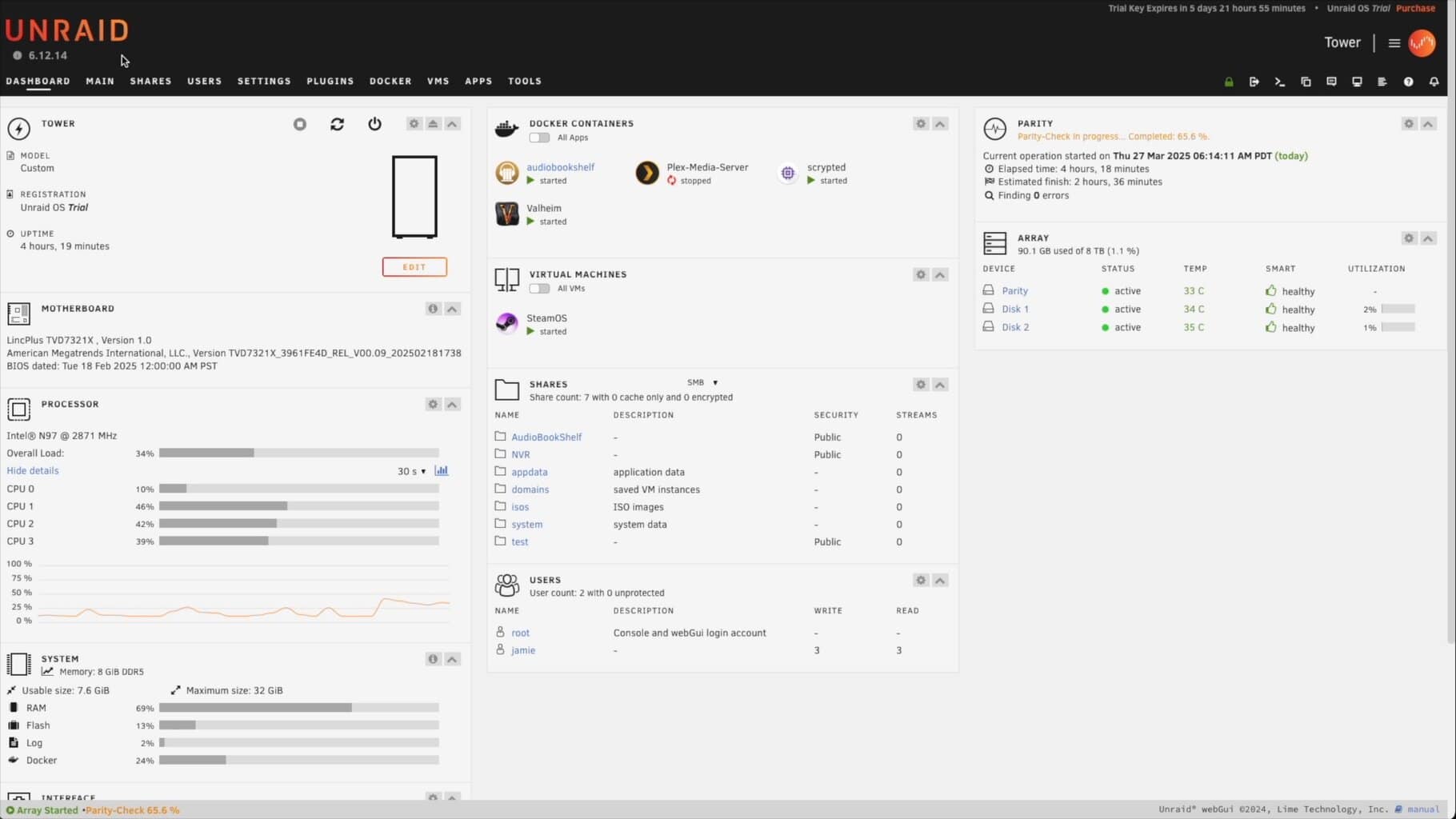Stop the array using the stop icon
1456x819 pixels.
click(x=300, y=124)
